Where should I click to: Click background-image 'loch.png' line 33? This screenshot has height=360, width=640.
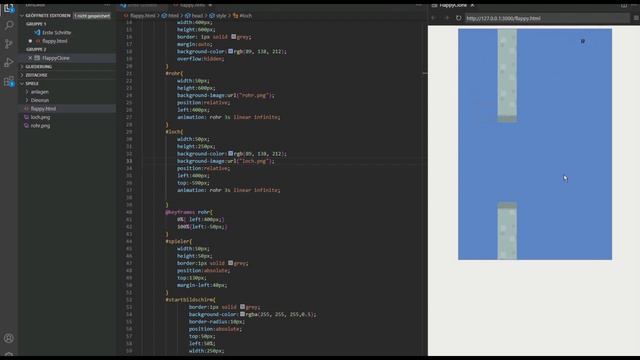tap(226, 161)
